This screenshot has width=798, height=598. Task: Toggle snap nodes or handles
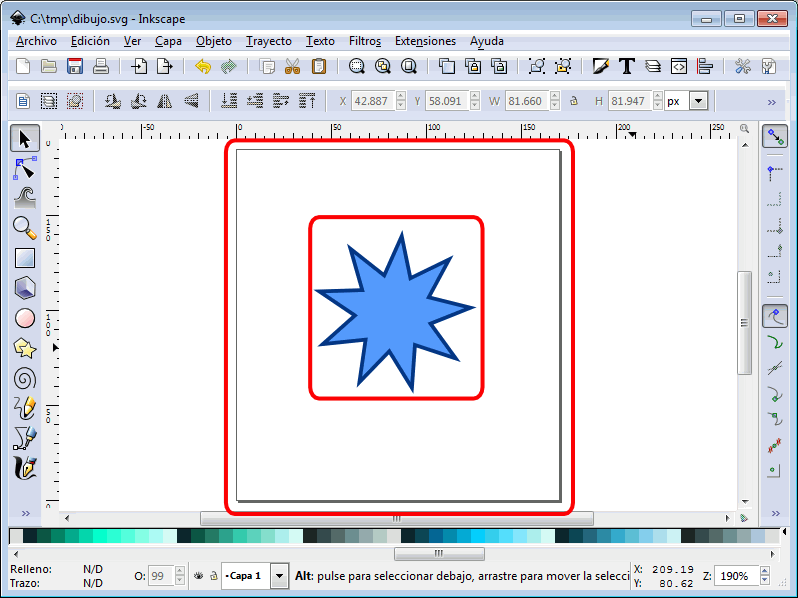pos(775,317)
